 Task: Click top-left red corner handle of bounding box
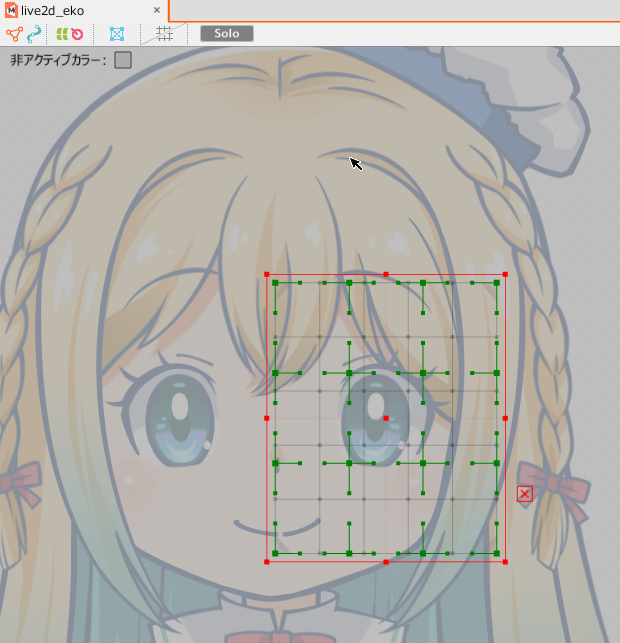[267, 274]
